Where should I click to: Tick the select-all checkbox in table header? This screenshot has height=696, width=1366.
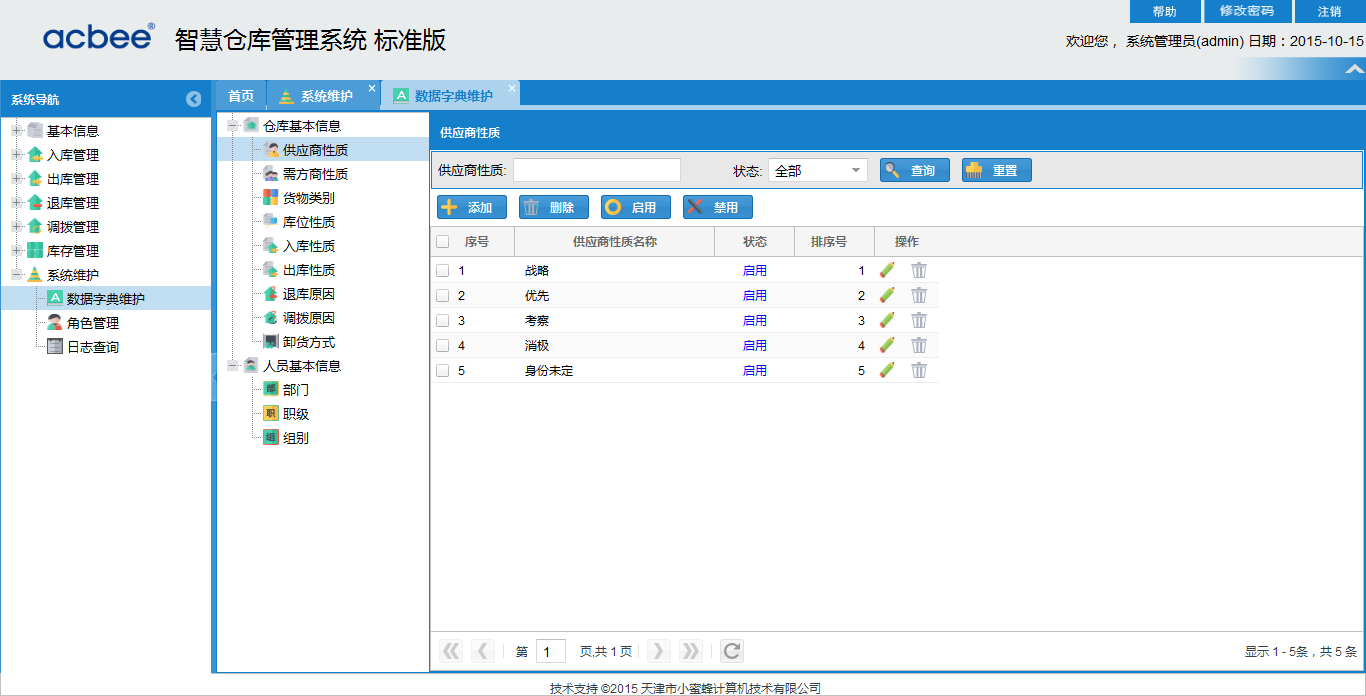[442, 241]
